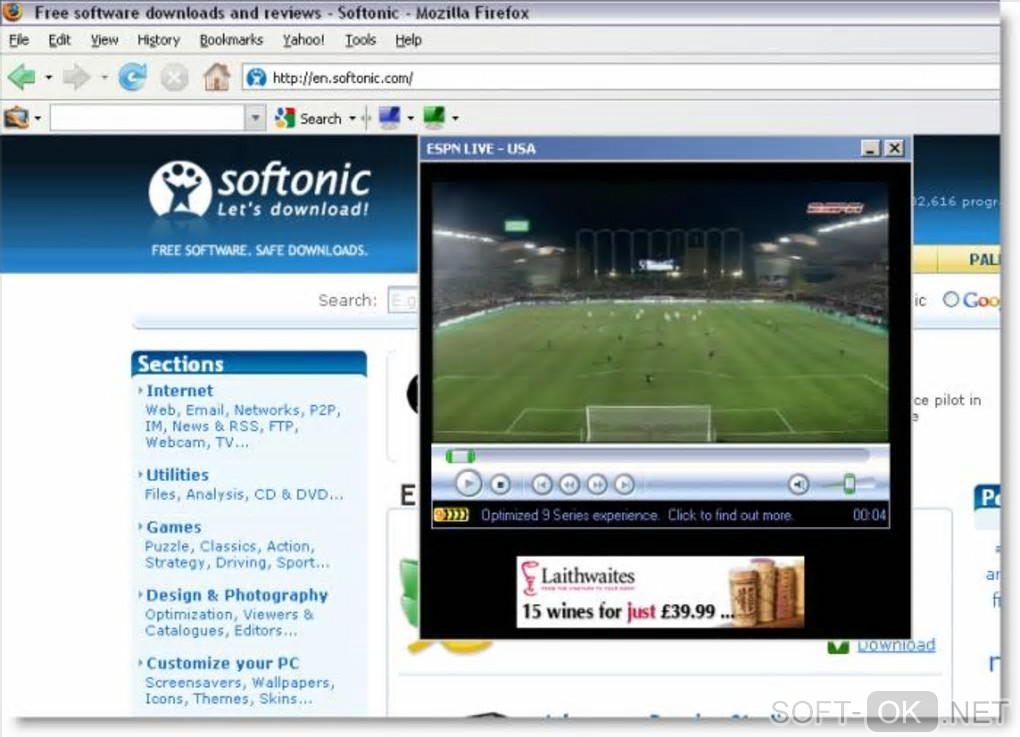The image size is (1020, 737).
Task: Open the Bookmarks menu
Action: point(231,40)
